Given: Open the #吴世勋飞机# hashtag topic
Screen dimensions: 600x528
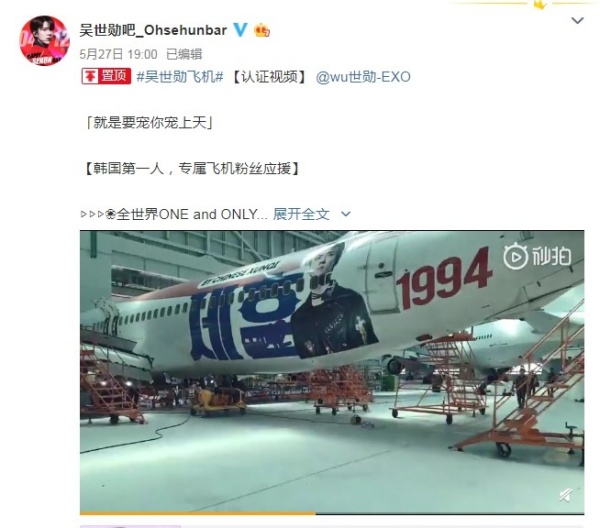Looking at the screenshot, I should click(179, 77).
